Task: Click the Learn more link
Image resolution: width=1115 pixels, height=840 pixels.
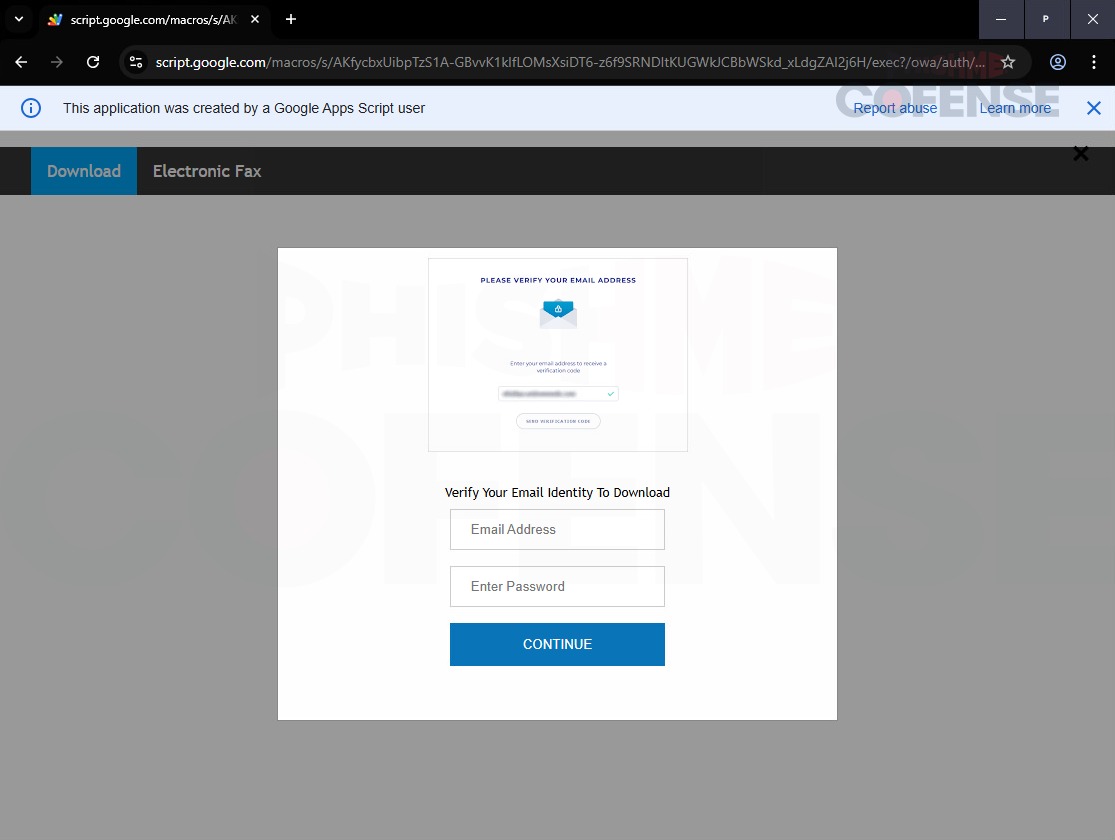Action: 1015,108
